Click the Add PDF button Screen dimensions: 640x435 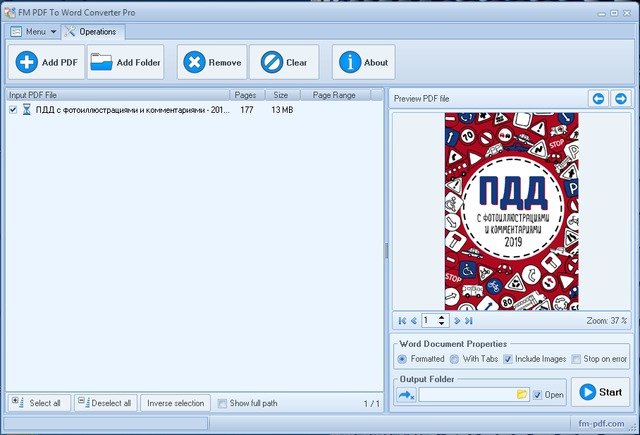[x=47, y=62]
